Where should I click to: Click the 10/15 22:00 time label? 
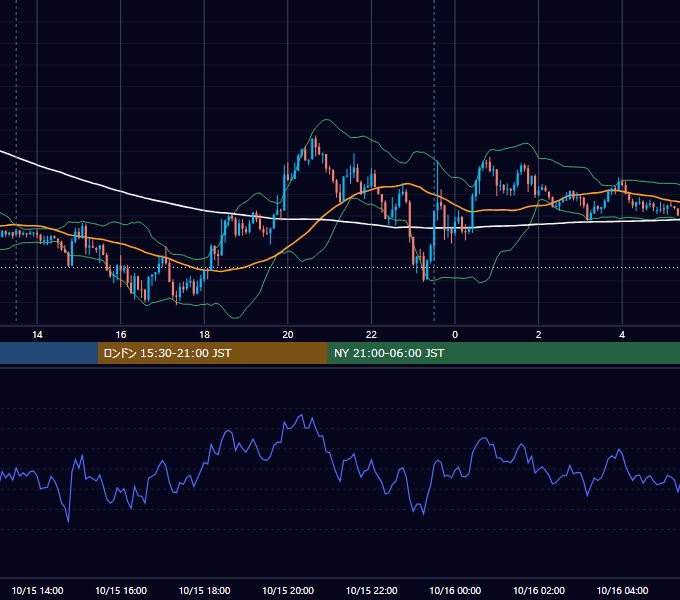tap(371, 590)
